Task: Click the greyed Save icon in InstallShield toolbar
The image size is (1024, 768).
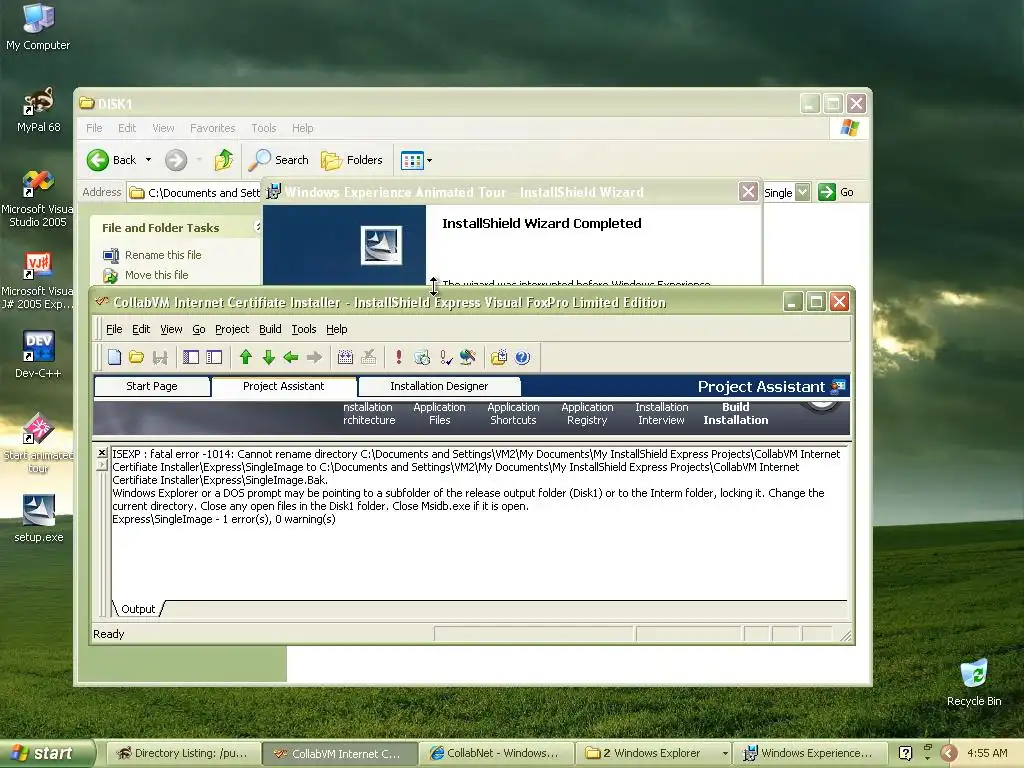Action: click(160, 357)
